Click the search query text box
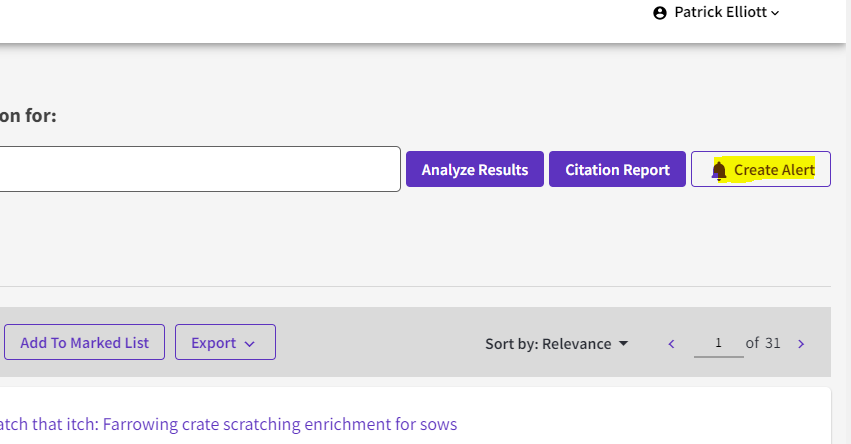Image resolution: width=851 pixels, height=444 pixels. (200, 169)
